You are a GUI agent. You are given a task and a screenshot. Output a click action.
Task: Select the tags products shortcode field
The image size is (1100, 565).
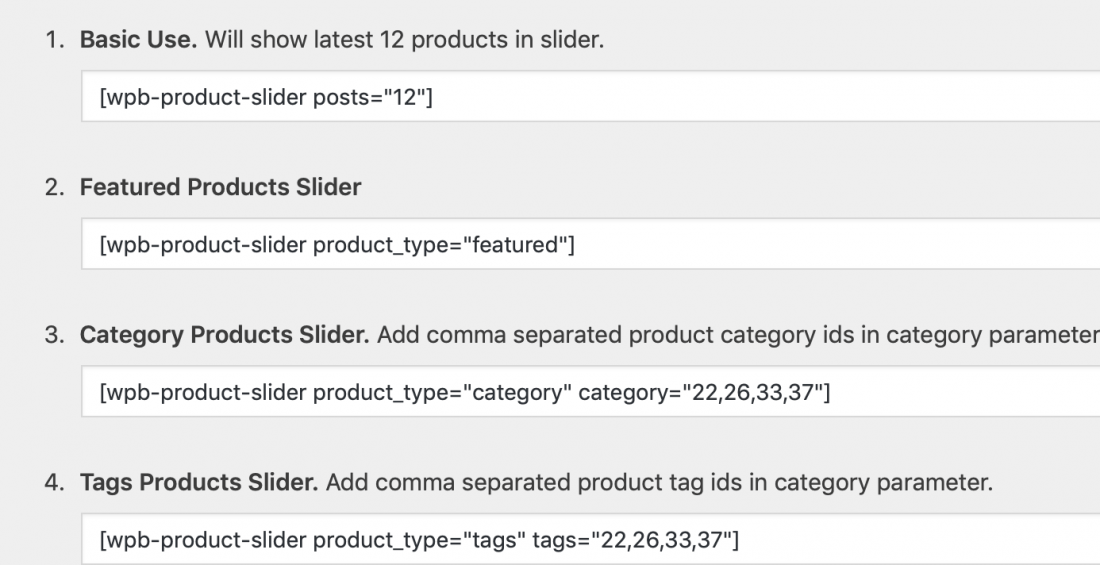(x=590, y=539)
